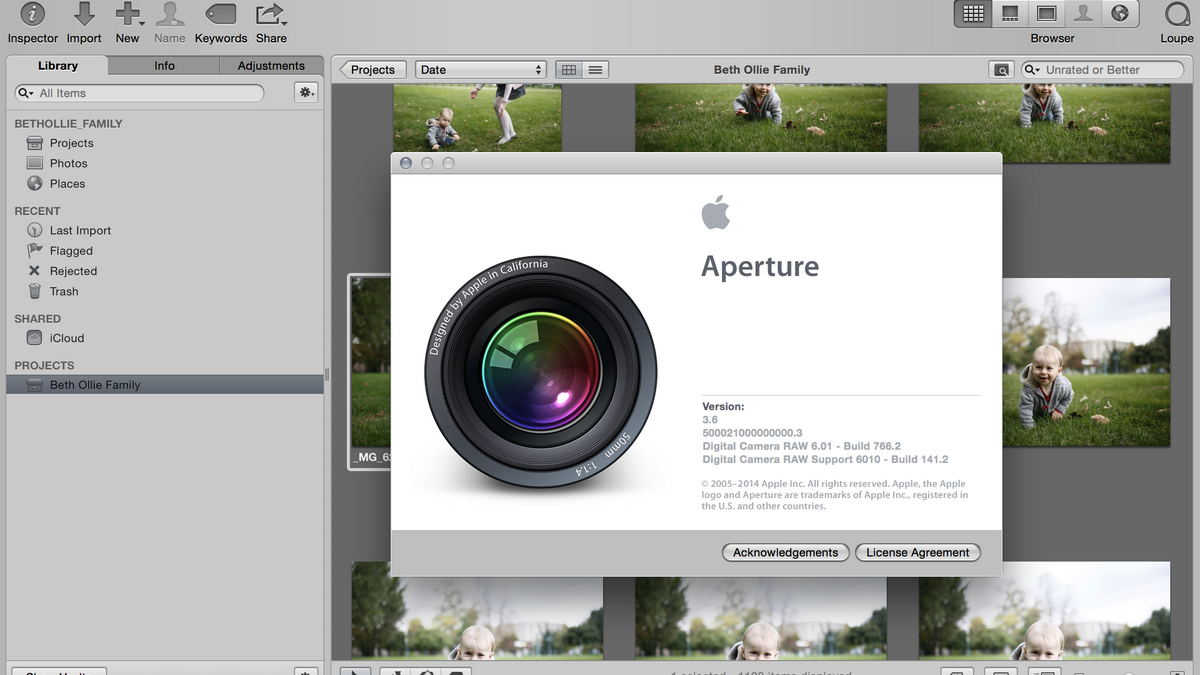Click the Unrated or Better search field
The width and height of the screenshot is (1200, 675).
(x=1098, y=70)
